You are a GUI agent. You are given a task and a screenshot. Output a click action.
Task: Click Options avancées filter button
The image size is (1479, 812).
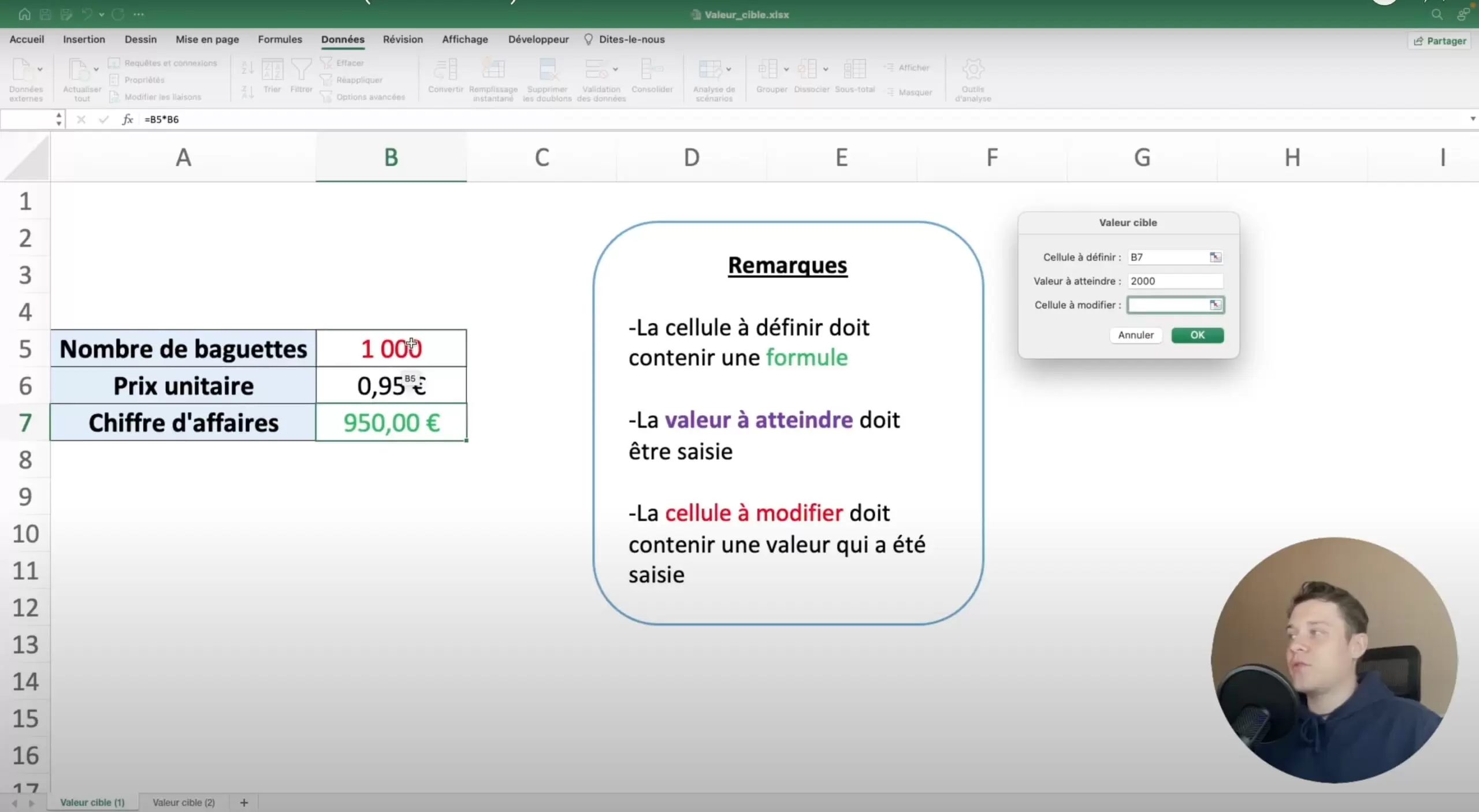tap(363, 96)
